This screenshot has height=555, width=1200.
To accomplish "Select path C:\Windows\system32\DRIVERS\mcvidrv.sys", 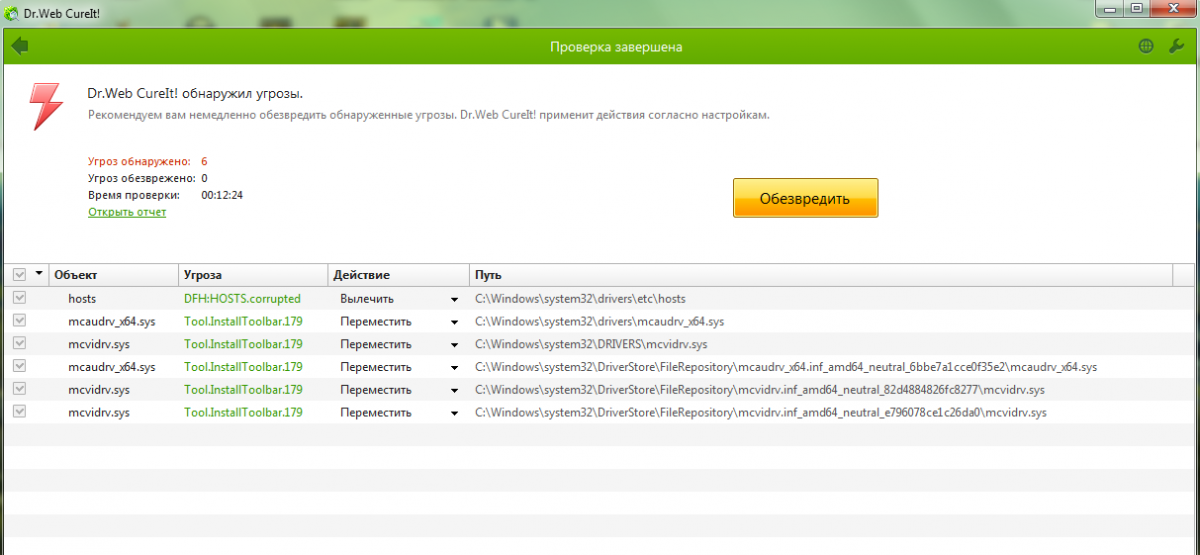I will tap(591, 344).
